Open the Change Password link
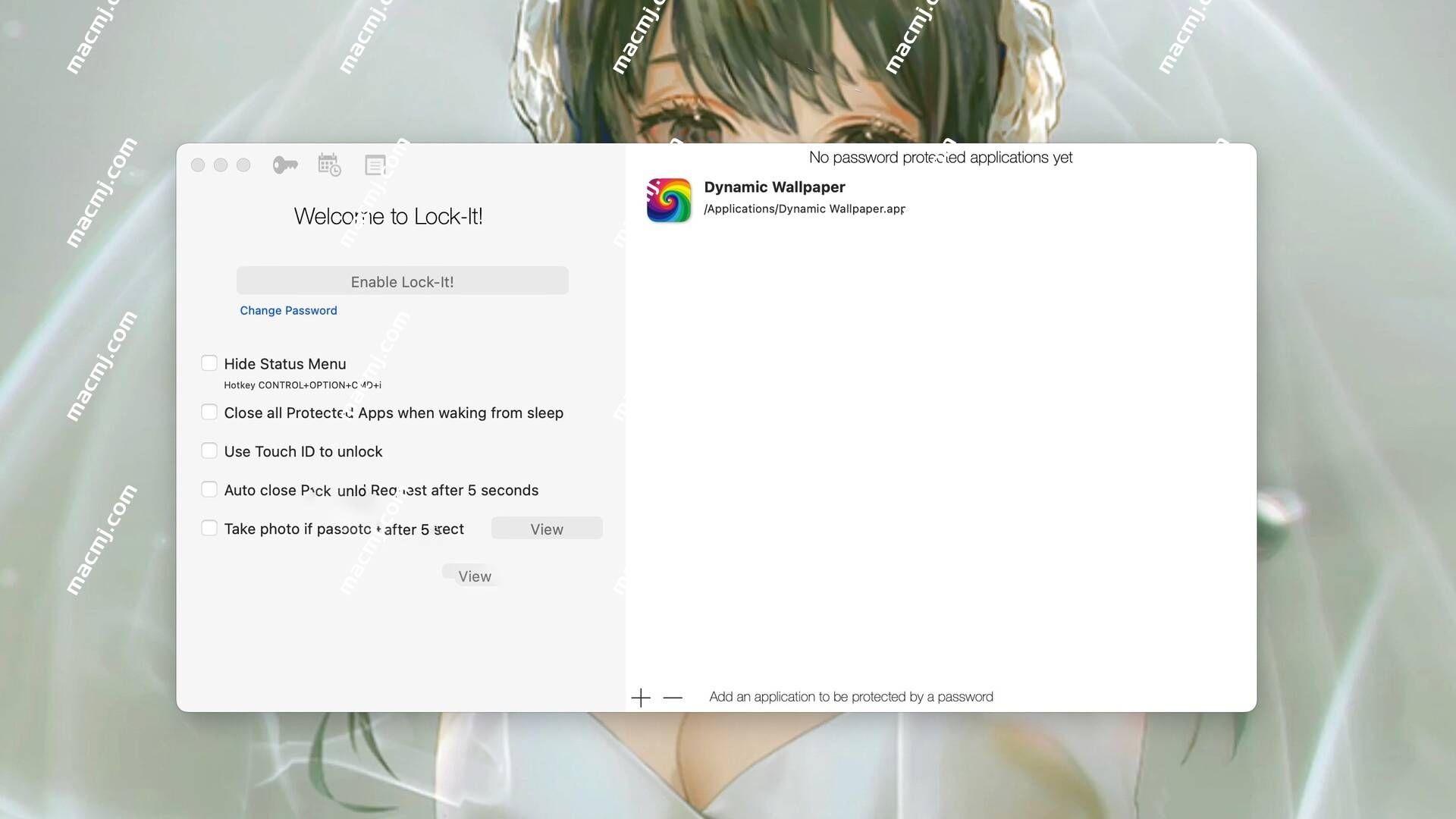The width and height of the screenshot is (1456, 819). click(288, 310)
